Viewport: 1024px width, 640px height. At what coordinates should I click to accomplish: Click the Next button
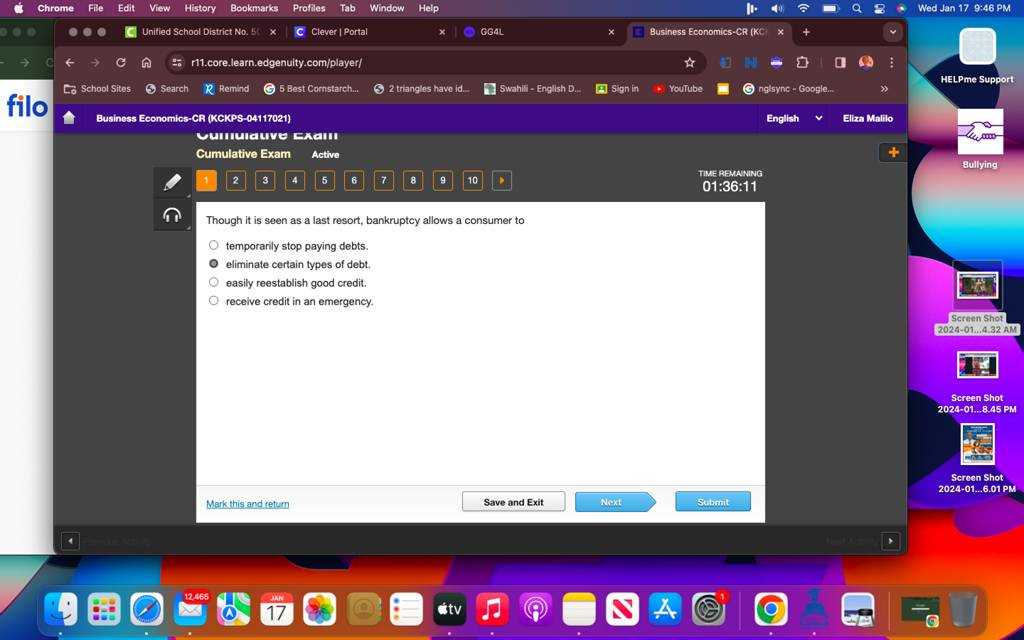click(615, 502)
